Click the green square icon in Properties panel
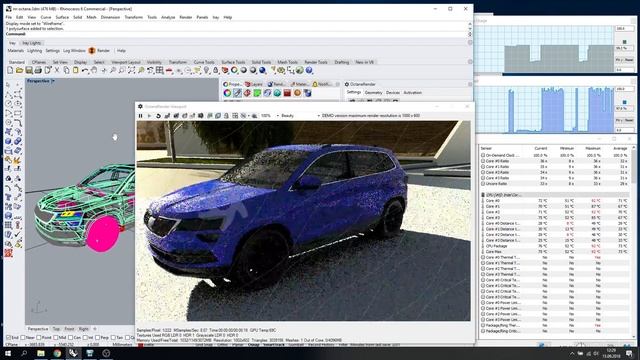This screenshot has height=360, width=640. point(257,93)
